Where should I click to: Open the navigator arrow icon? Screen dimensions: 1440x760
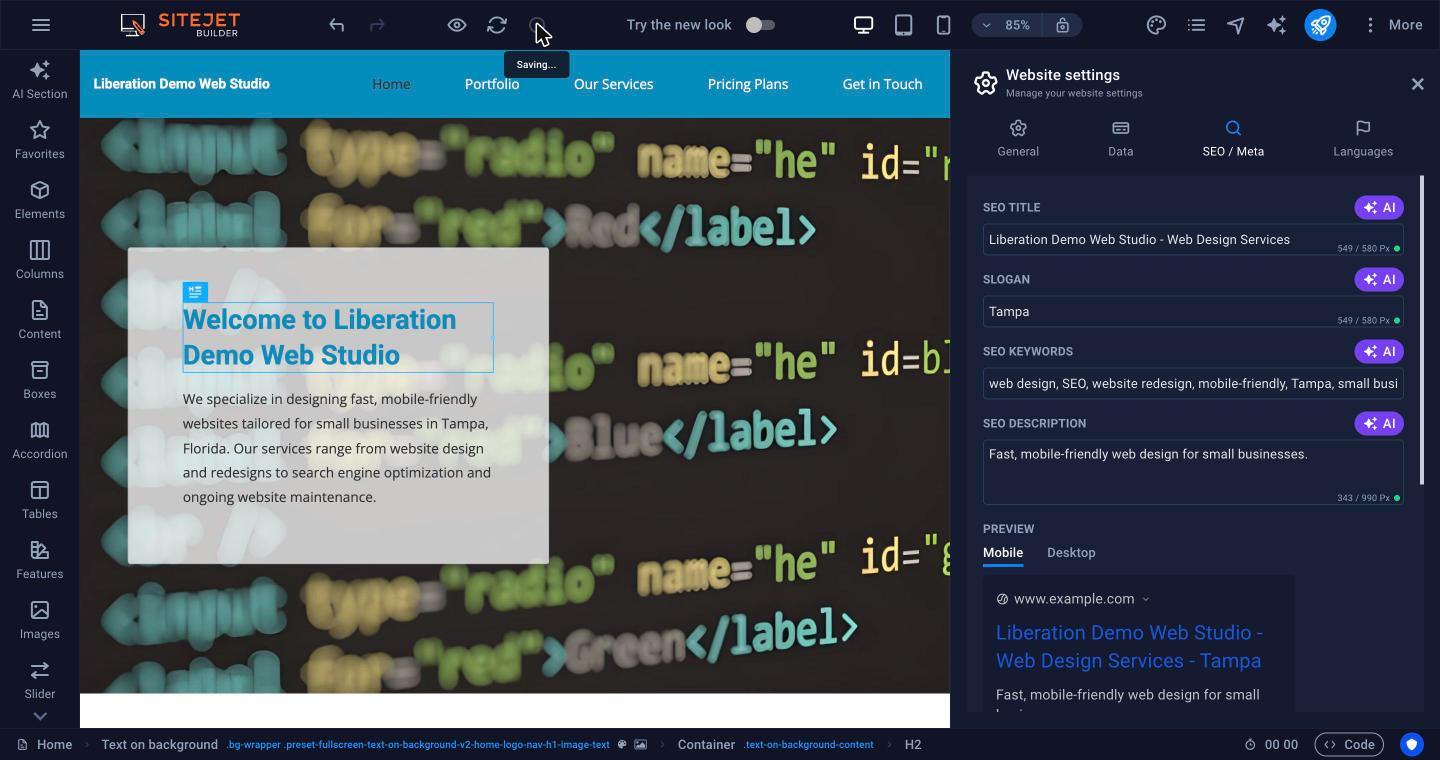1236,25
